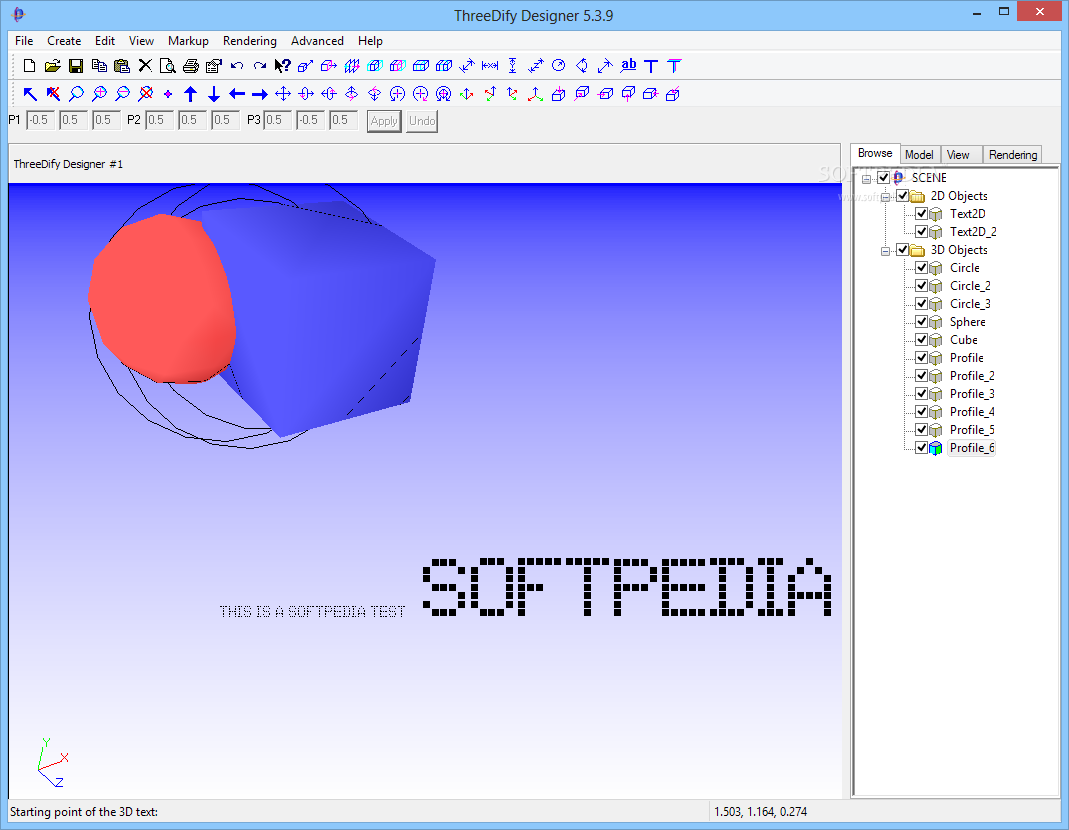Click the first P1 coordinate field
Viewport: 1069px width, 830px height.
[40, 120]
